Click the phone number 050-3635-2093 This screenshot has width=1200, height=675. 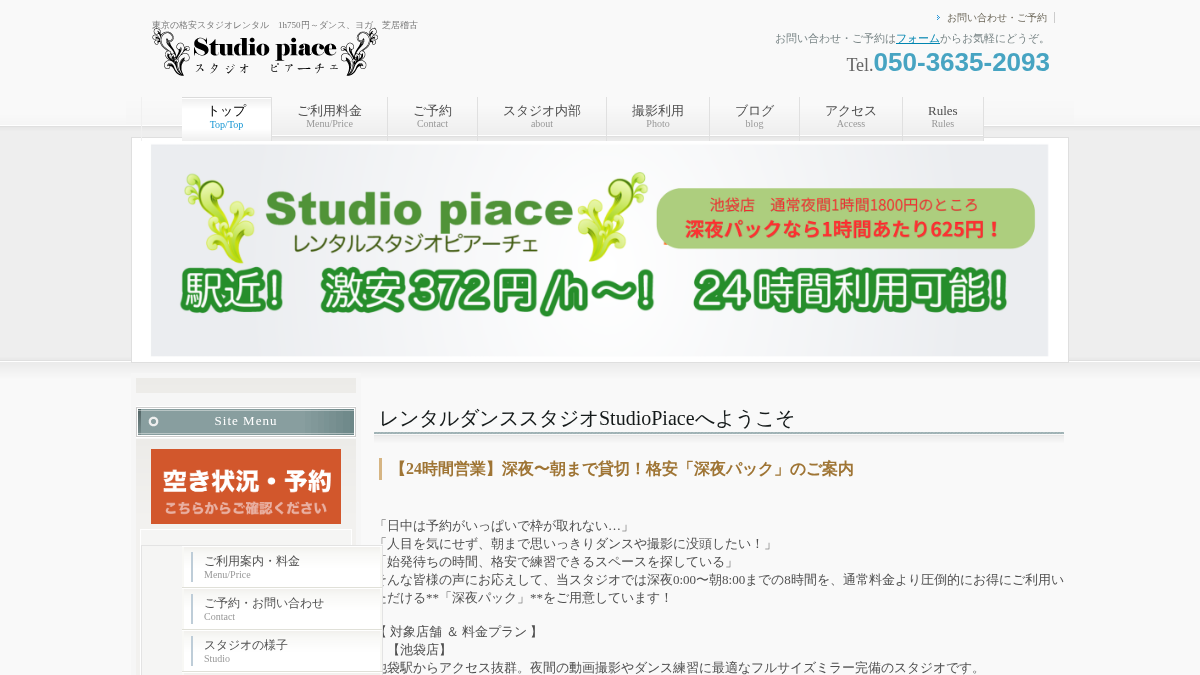pos(961,62)
